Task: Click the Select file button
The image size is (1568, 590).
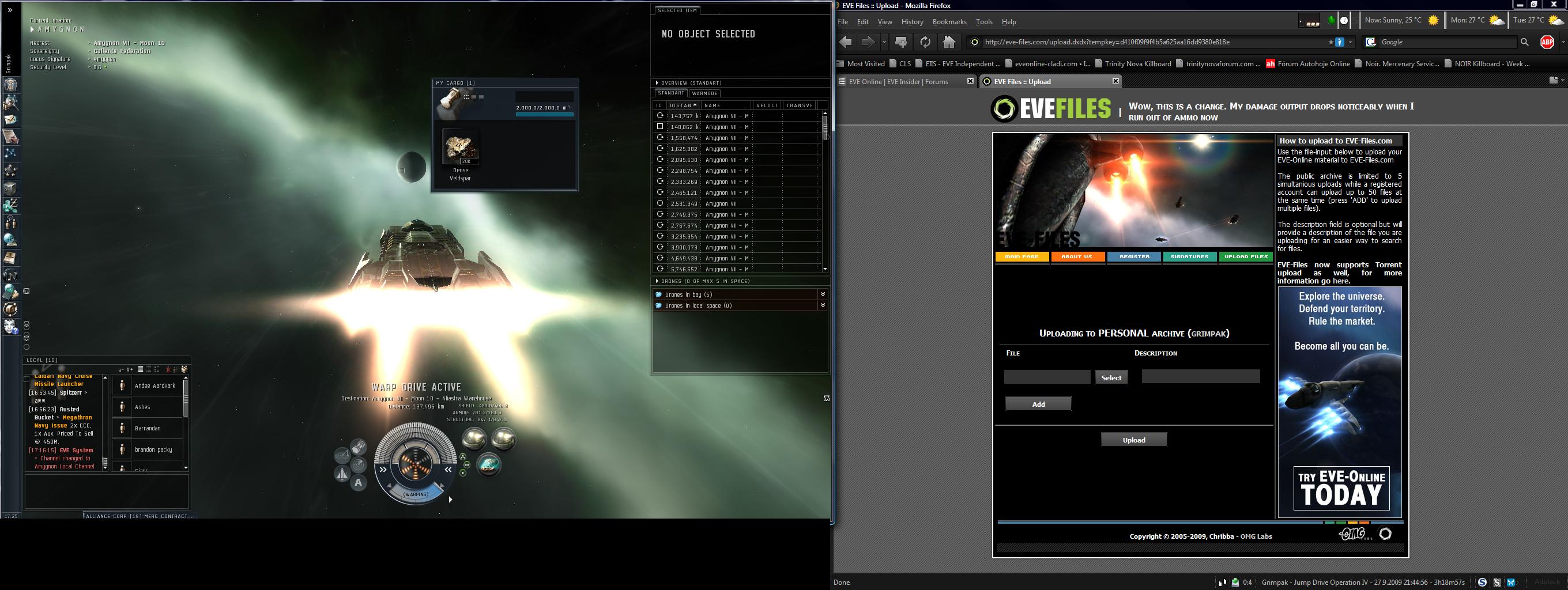Action: pyautogui.click(x=1111, y=378)
